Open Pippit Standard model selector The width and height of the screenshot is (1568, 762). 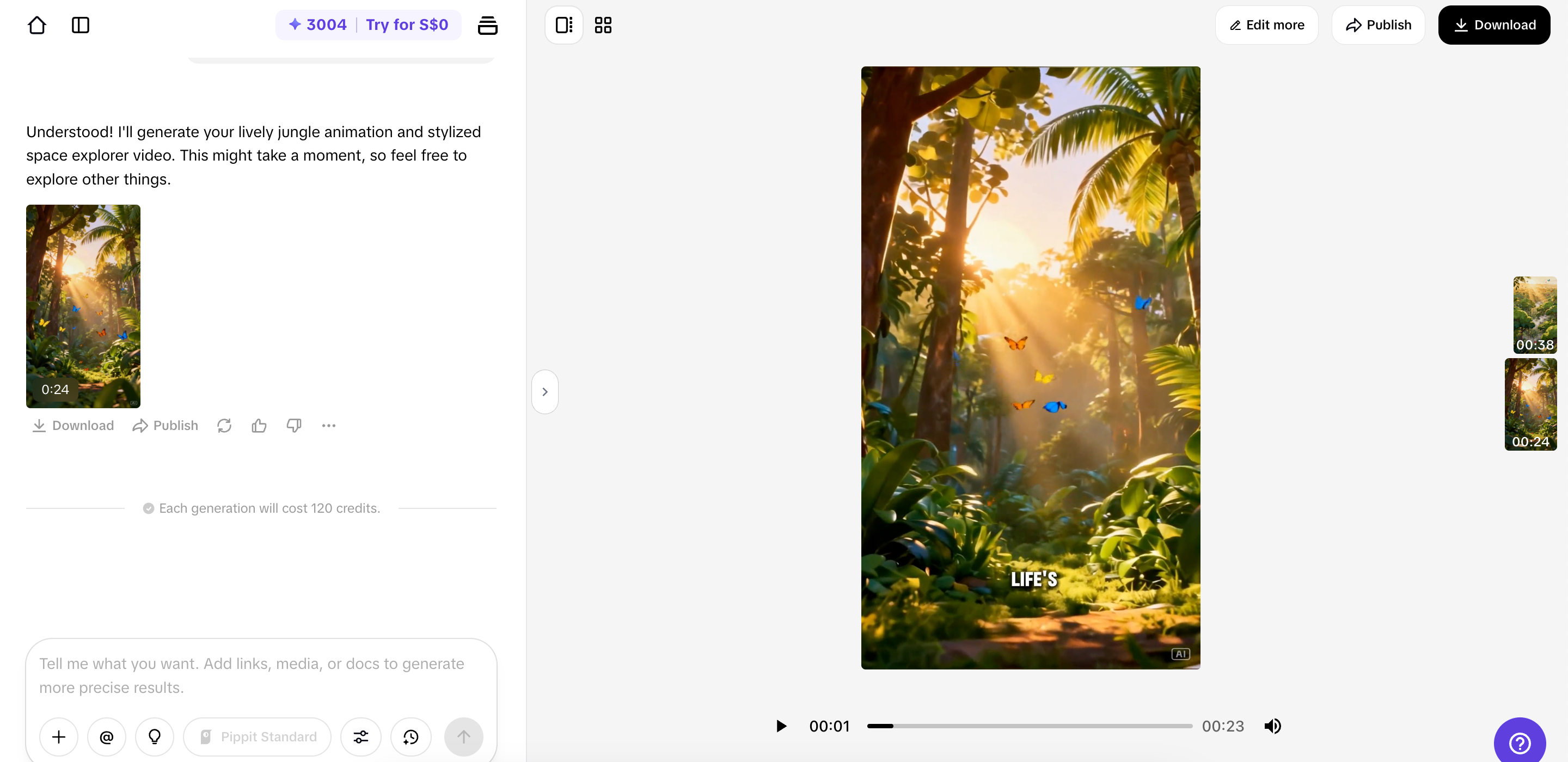coord(258,736)
